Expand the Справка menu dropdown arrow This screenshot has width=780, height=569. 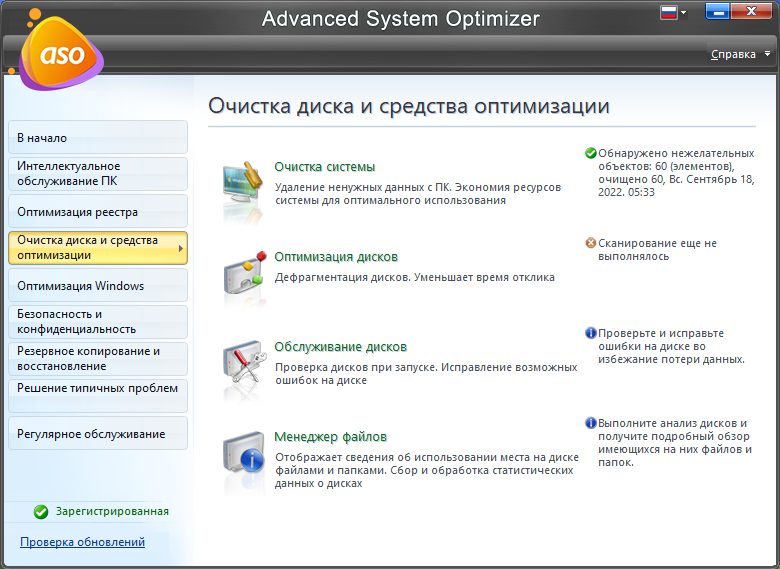767,54
